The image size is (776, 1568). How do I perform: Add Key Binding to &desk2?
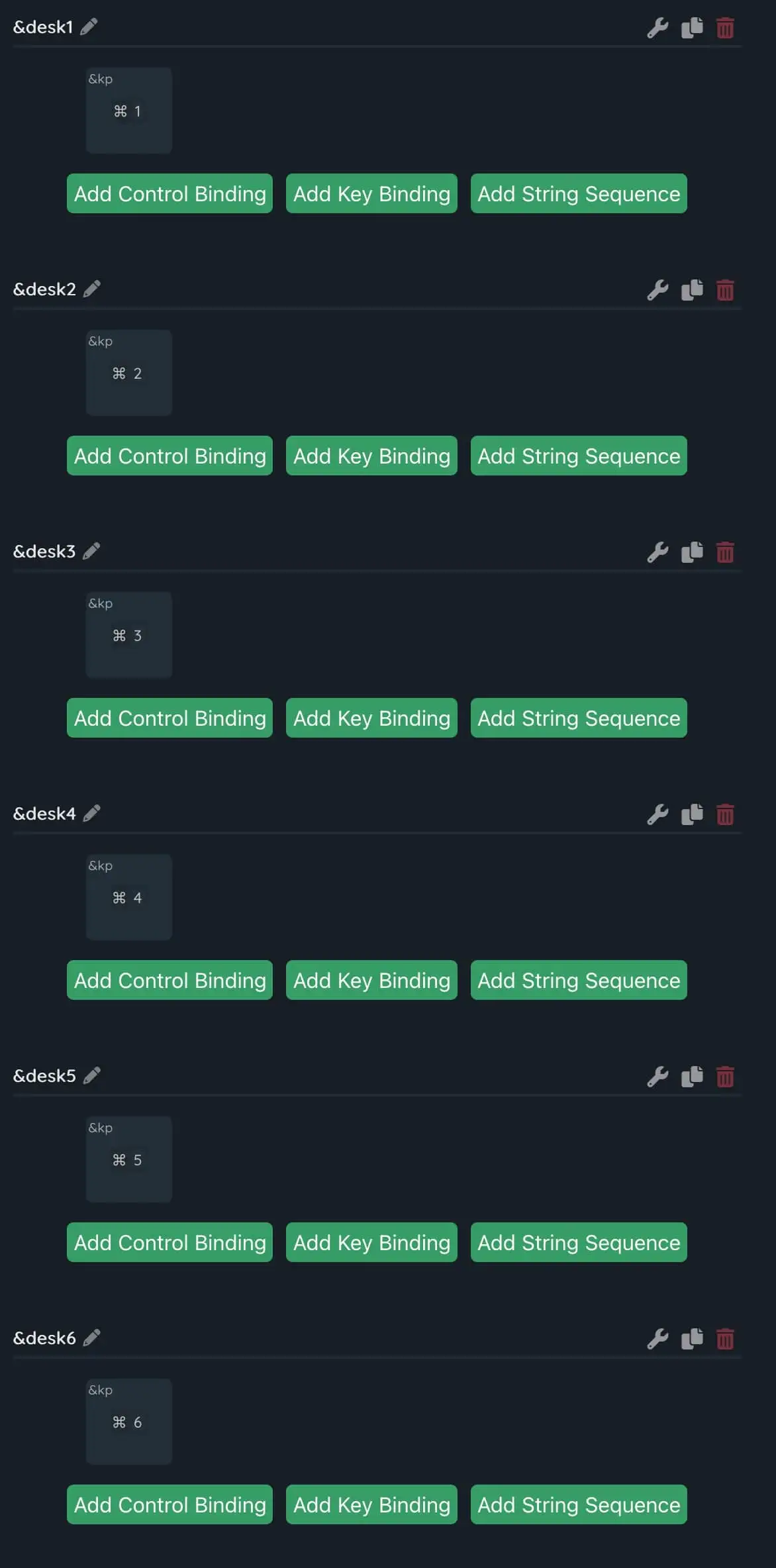pos(371,456)
